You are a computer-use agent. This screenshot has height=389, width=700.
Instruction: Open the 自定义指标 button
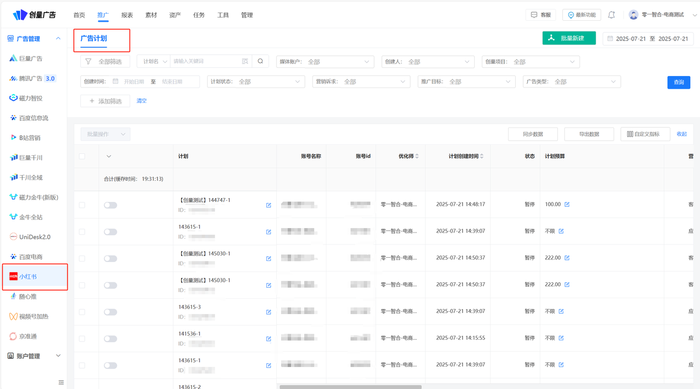click(645, 134)
